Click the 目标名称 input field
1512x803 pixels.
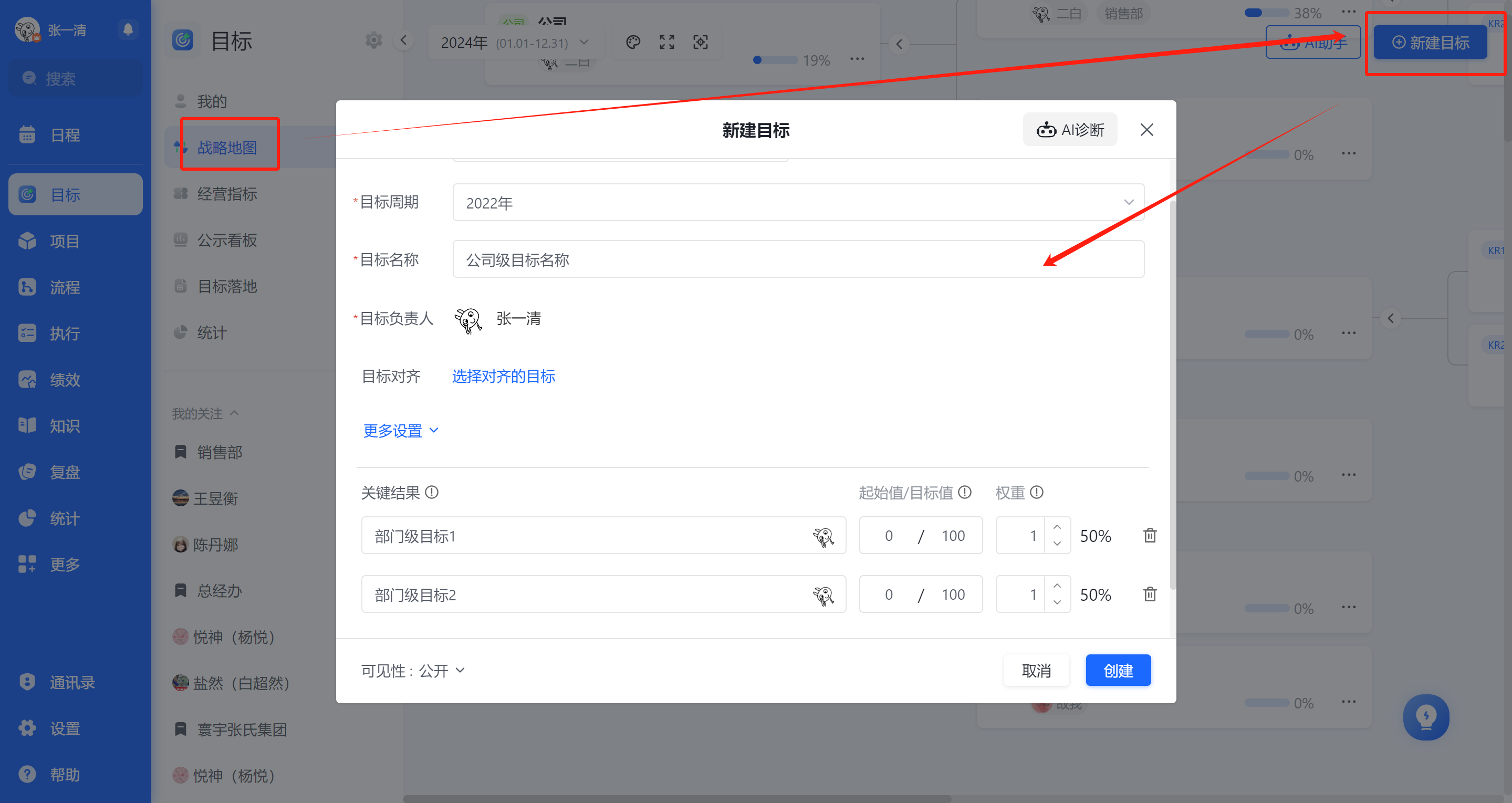pyautogui.click(x=798, y=259)
